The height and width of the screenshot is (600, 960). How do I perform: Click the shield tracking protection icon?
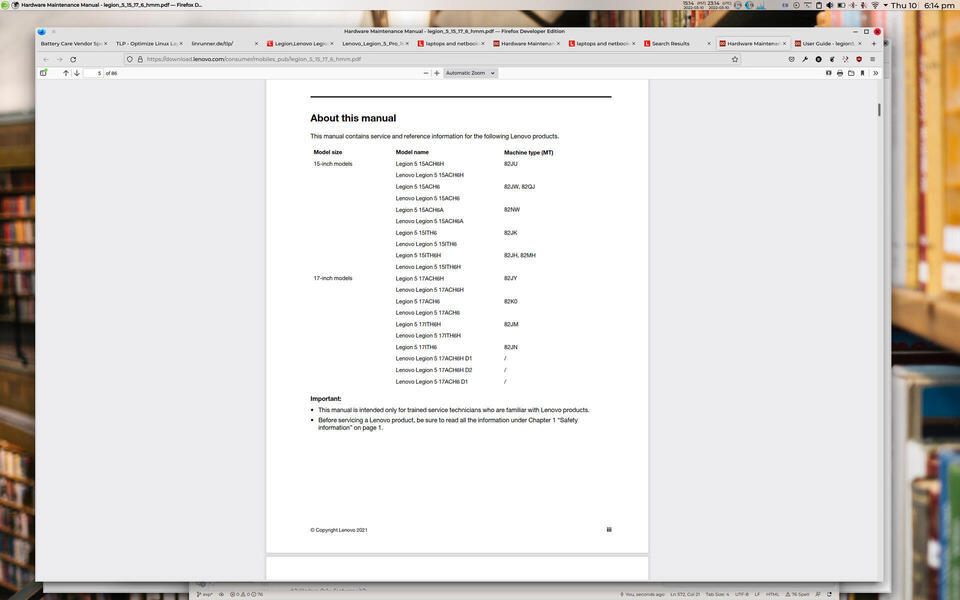click(130, 59)
